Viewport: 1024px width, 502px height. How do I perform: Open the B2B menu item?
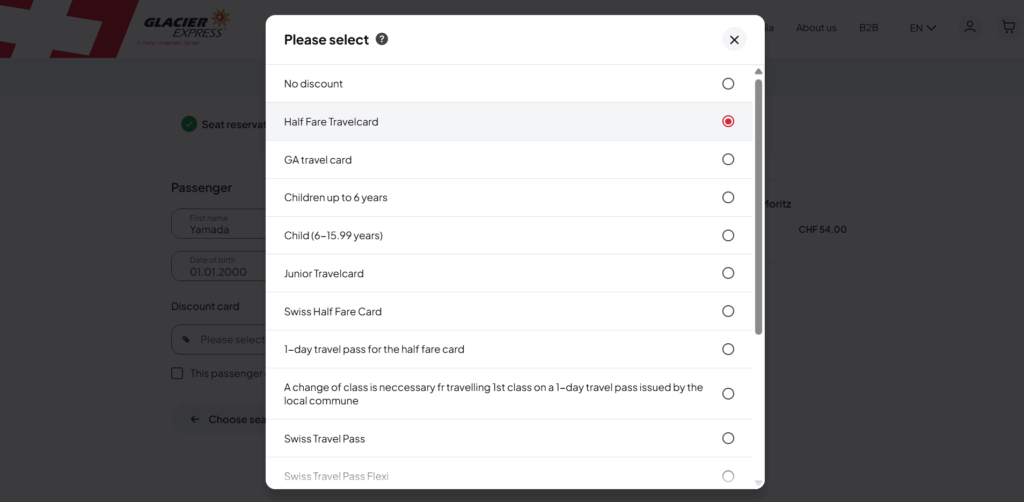[868, 28]
